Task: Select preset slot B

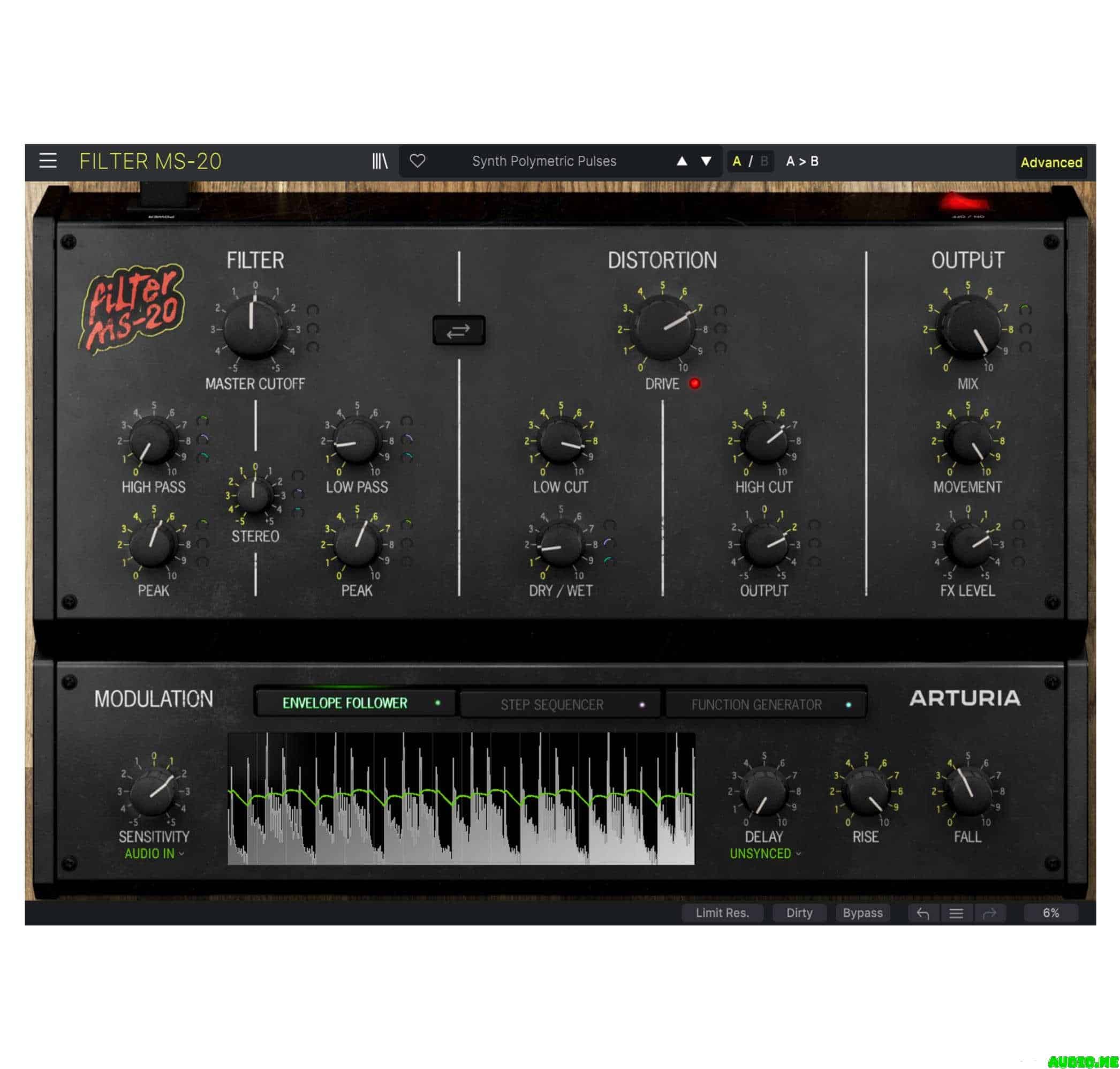Action: pyautogui.click(x=764, y=161)
